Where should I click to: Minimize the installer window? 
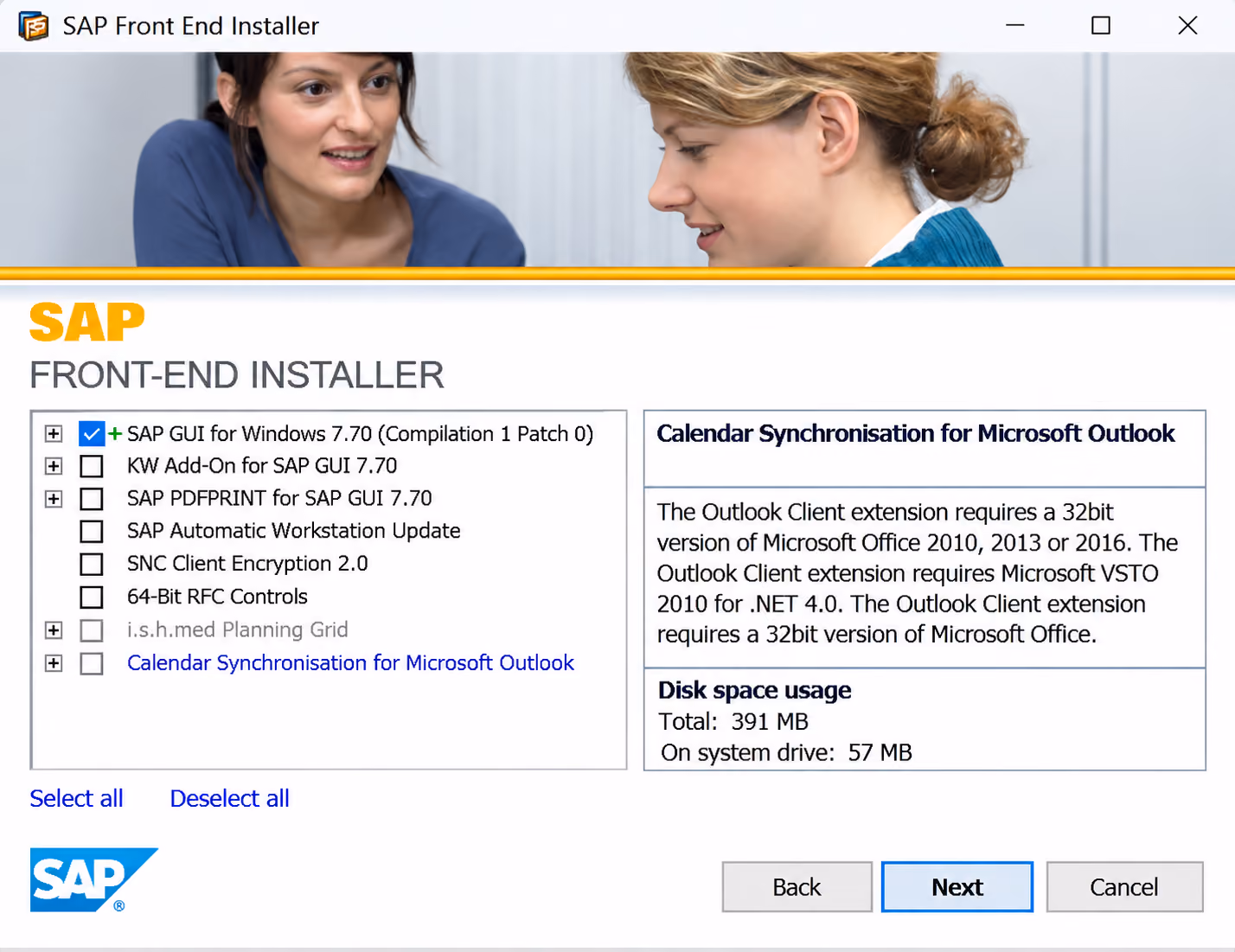point(1015,25)
